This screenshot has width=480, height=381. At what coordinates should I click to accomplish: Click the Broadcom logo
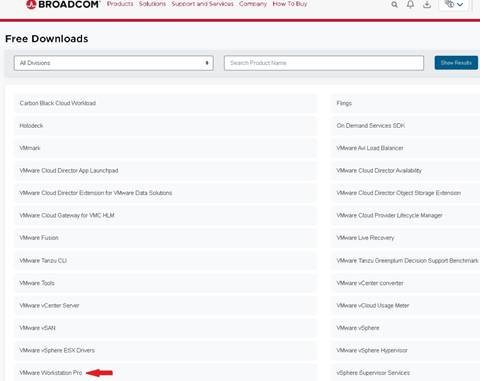tap(63, 4)
